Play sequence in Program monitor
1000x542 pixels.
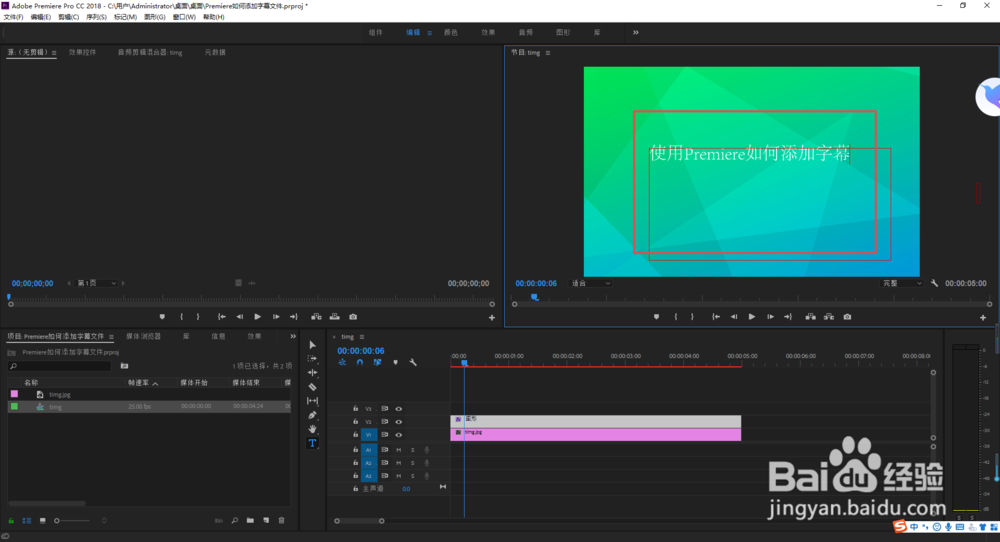[x=752, y=317]
